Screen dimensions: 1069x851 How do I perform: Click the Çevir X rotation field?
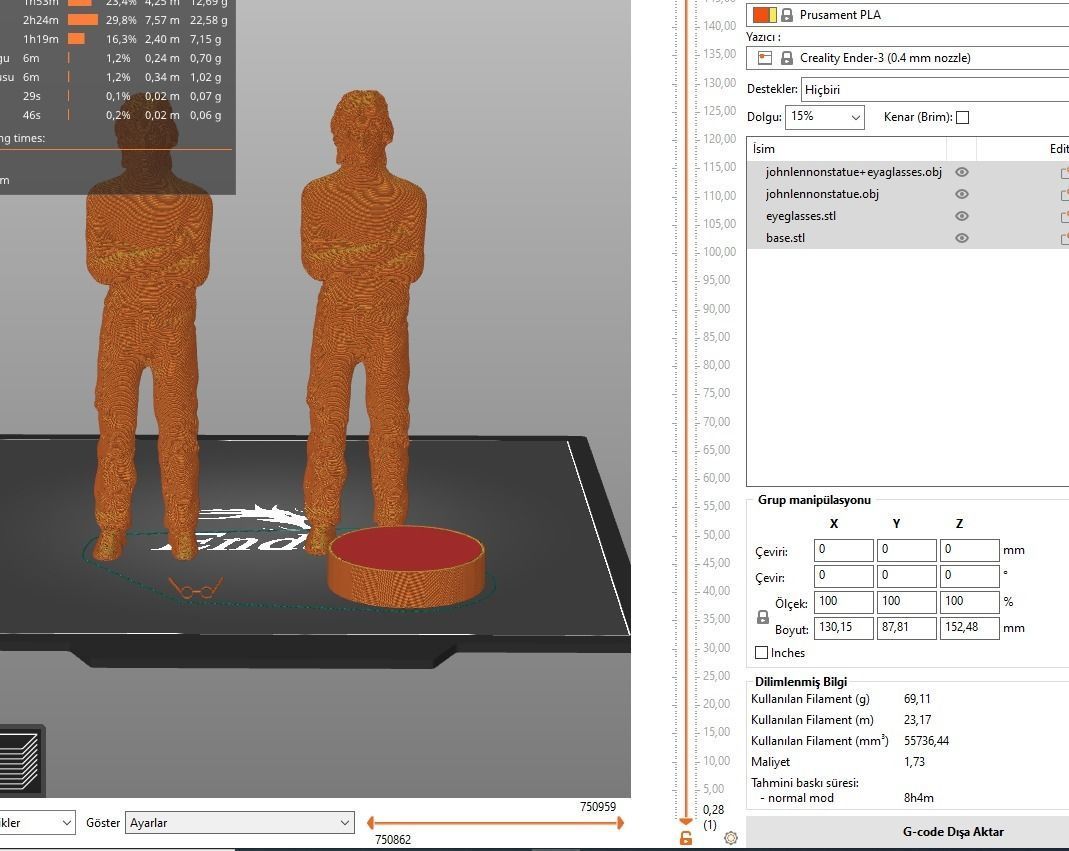(x=843, y=576)
